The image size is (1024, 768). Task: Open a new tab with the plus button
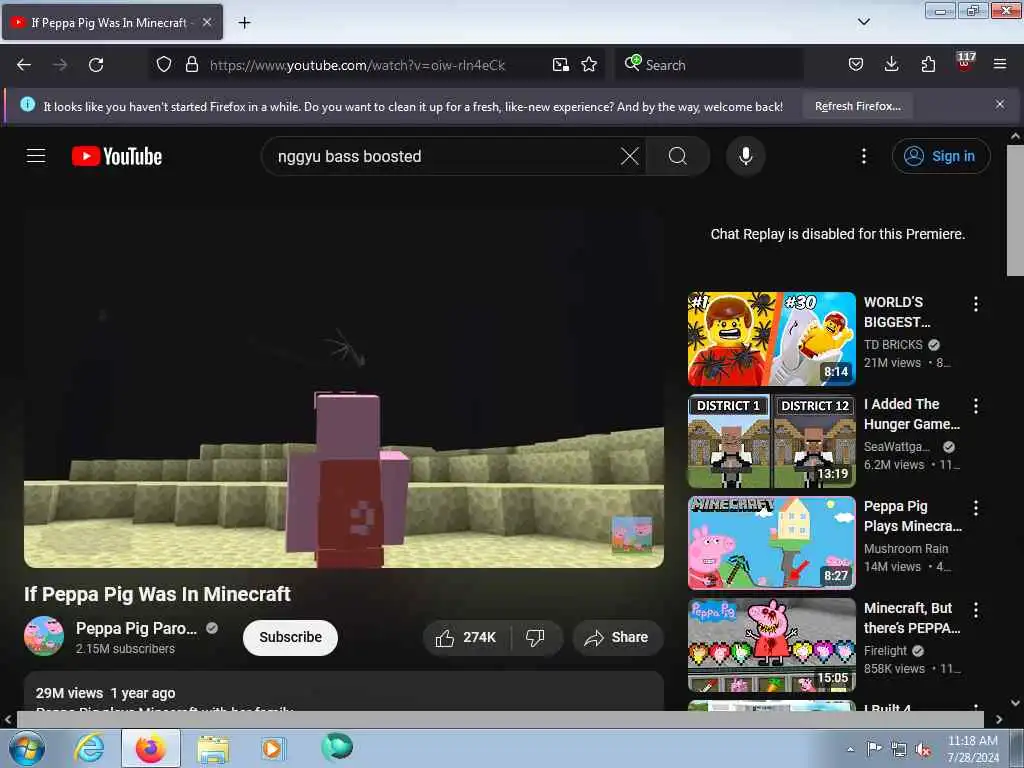[x=244, y=23]
